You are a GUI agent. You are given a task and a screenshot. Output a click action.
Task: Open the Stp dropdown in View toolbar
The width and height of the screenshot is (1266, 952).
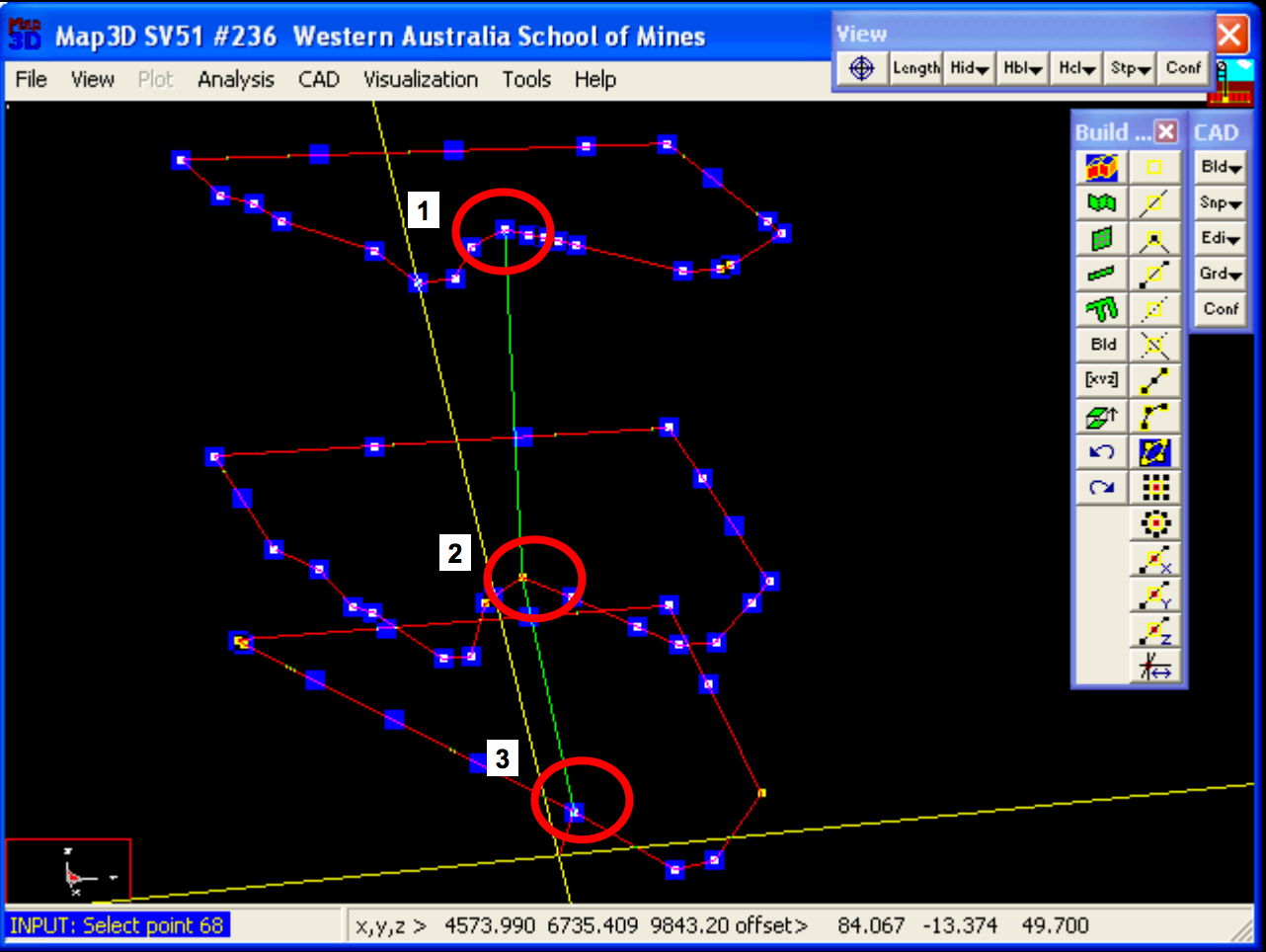click(x=1130, y=68)
